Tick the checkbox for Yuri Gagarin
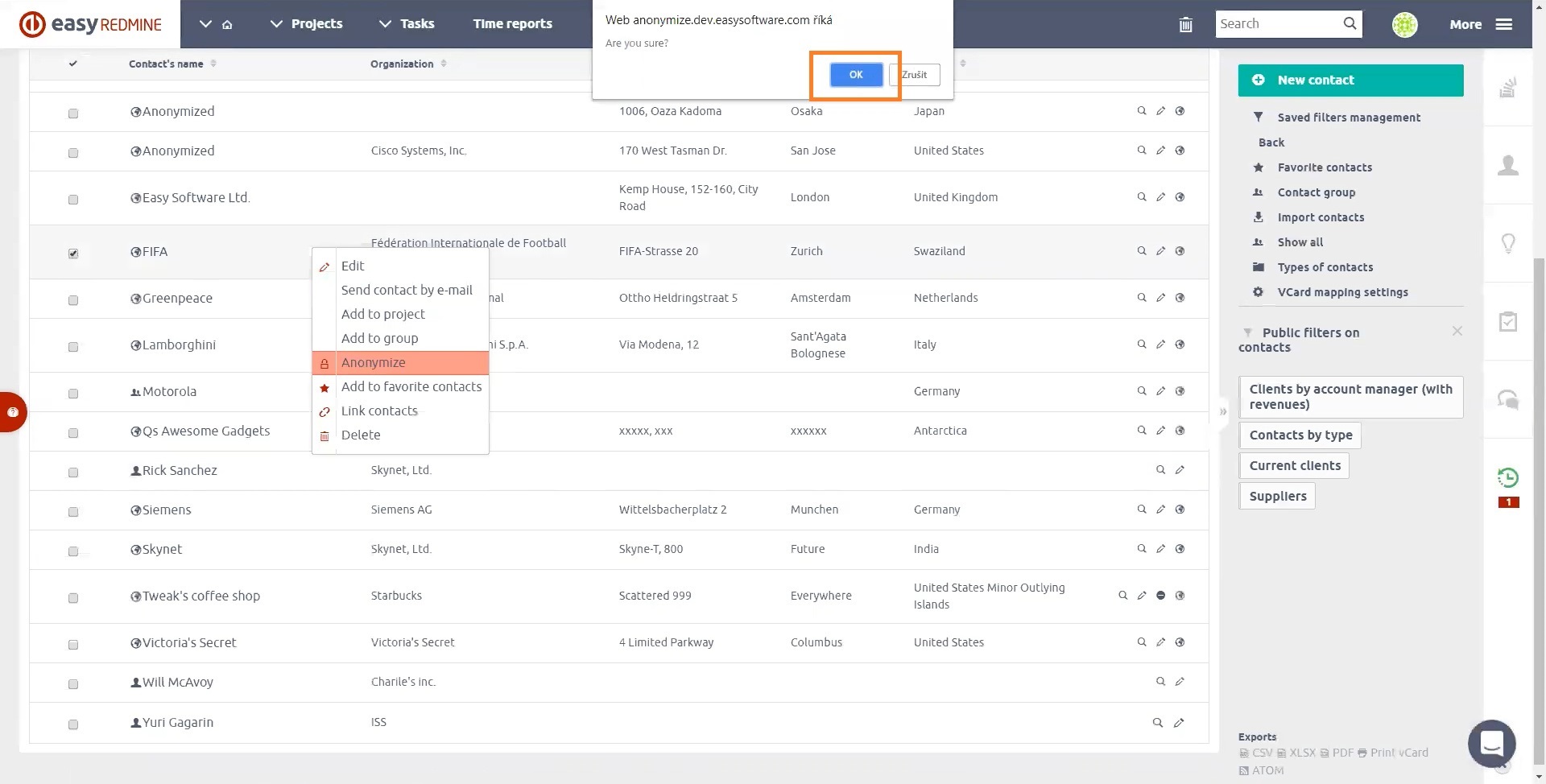Viewport: 1546px width, 784px height. (x=73, y=724)
